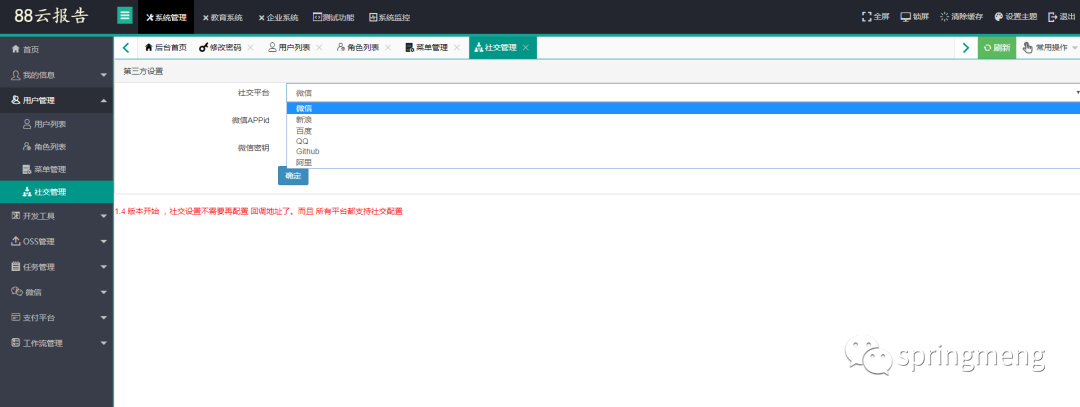Click the left tab-scroll arrow
The width and height of the screenshot is (1080, 407).
coord(125,48)
